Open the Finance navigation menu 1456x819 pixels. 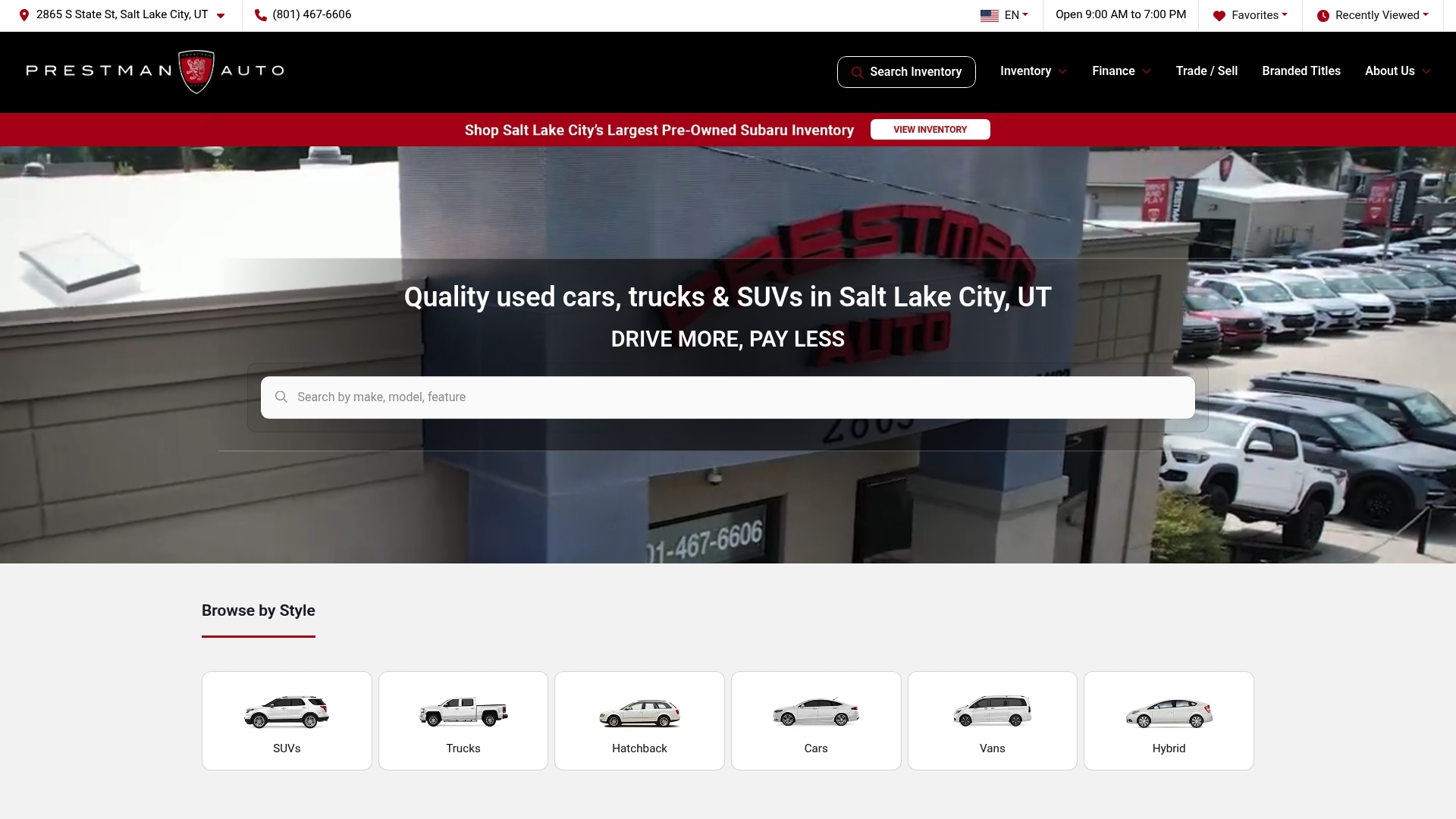point(1113,71)
